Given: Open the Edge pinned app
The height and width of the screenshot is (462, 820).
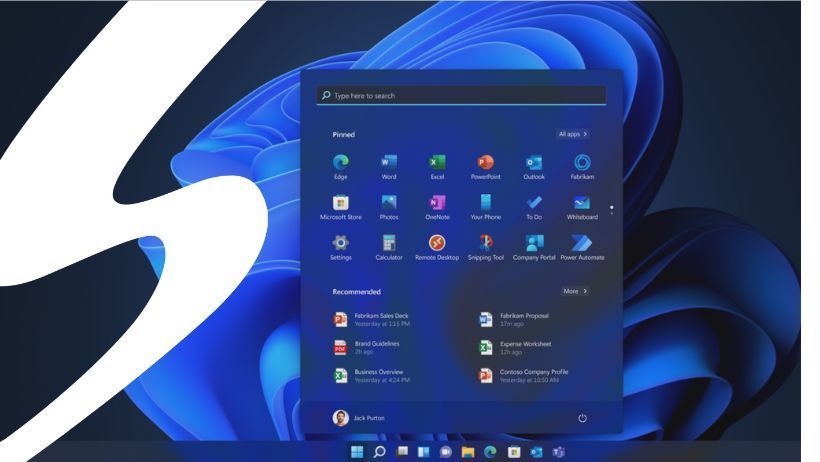Looking at the screenshot, I should pyautogui.click(x=340, y=167).
